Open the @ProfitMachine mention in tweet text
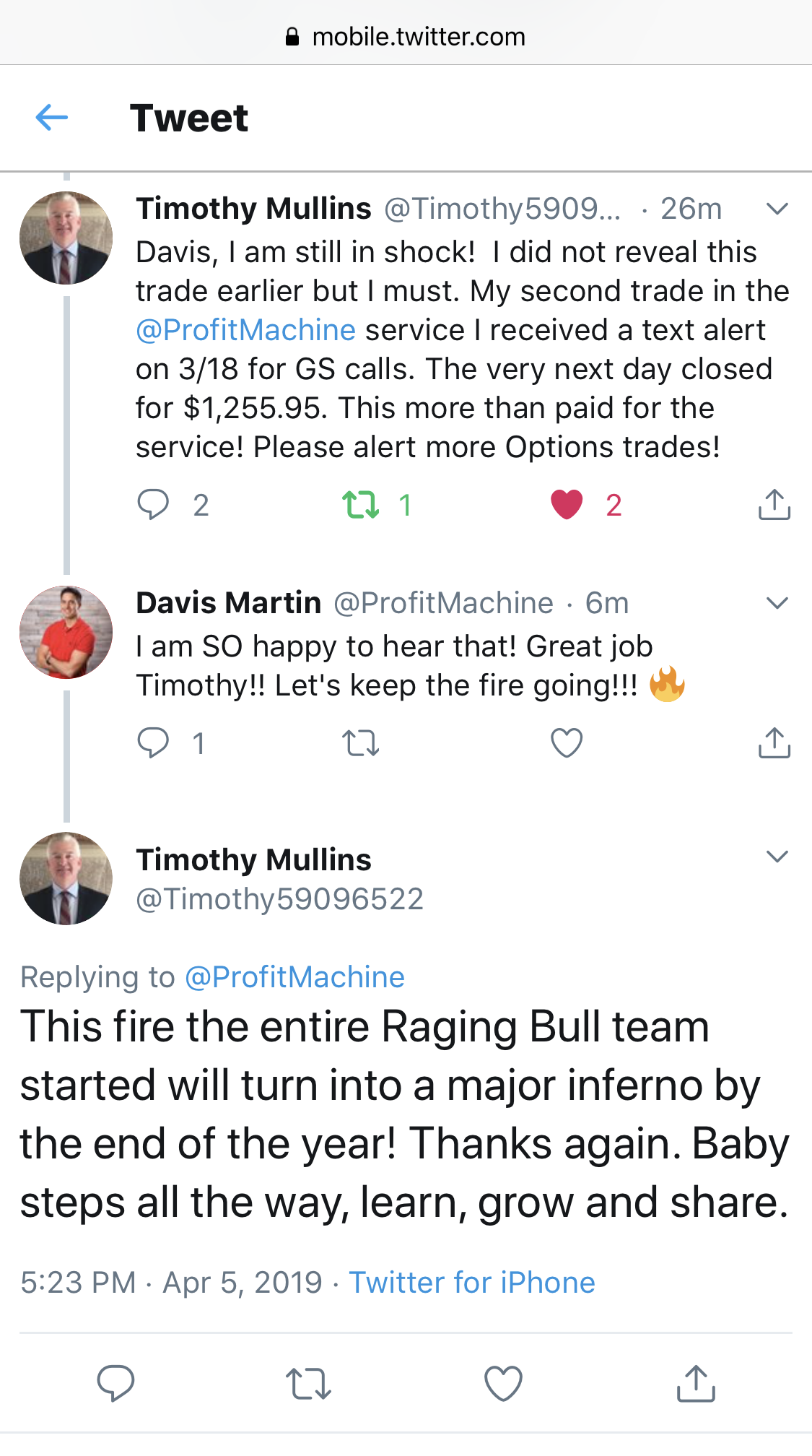This screenshot has height=1456, width=812. pyautogui.click(x=245, y=330)
